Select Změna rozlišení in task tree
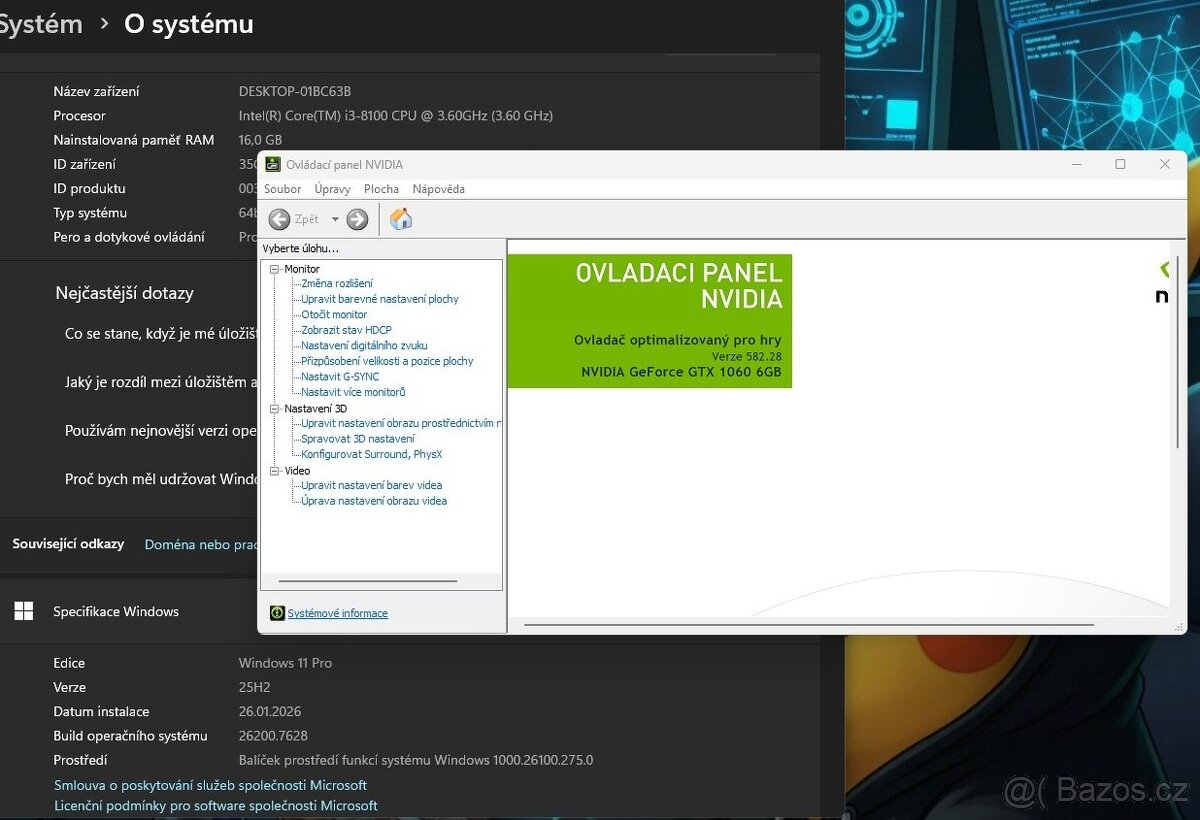 tap(337, 284)
